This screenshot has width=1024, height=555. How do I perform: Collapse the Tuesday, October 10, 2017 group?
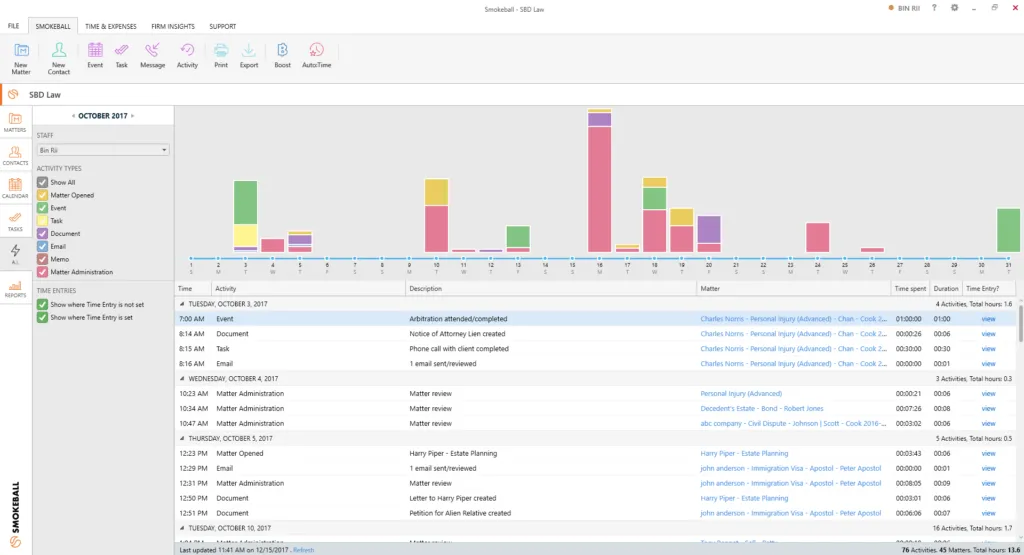pyautogui.click(x=182, y=528)
